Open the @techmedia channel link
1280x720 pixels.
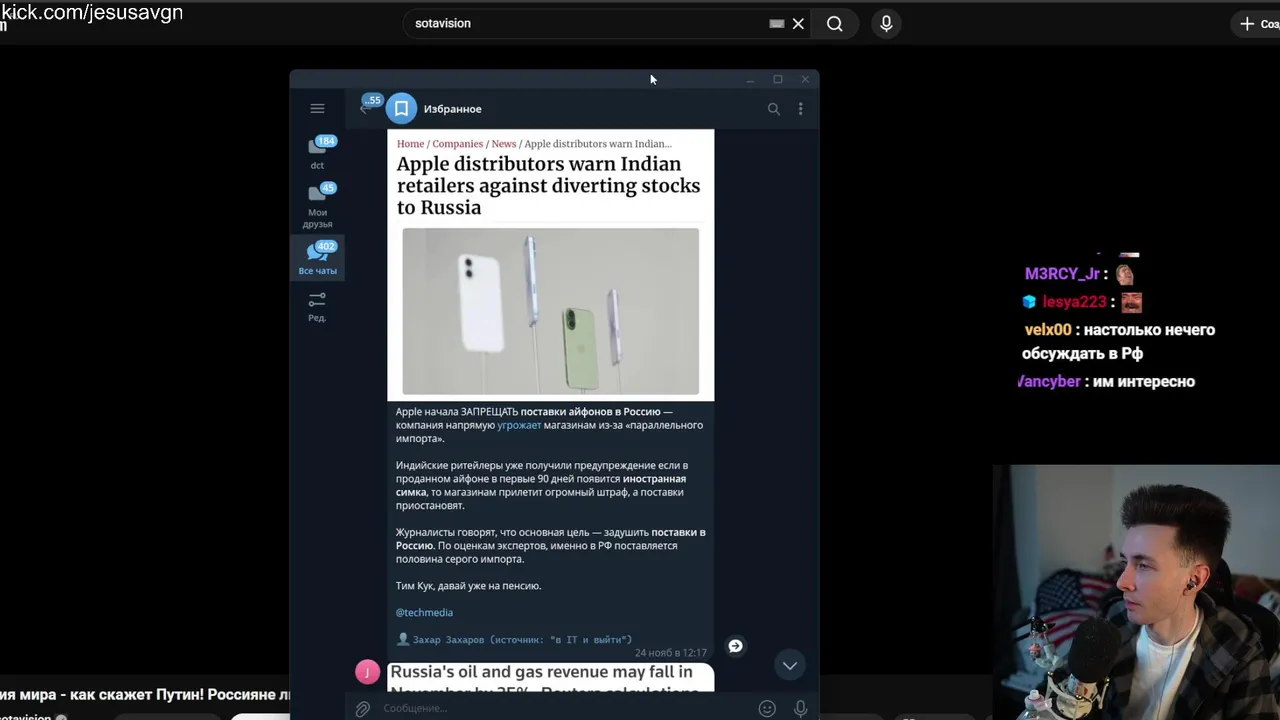[424, 612]
